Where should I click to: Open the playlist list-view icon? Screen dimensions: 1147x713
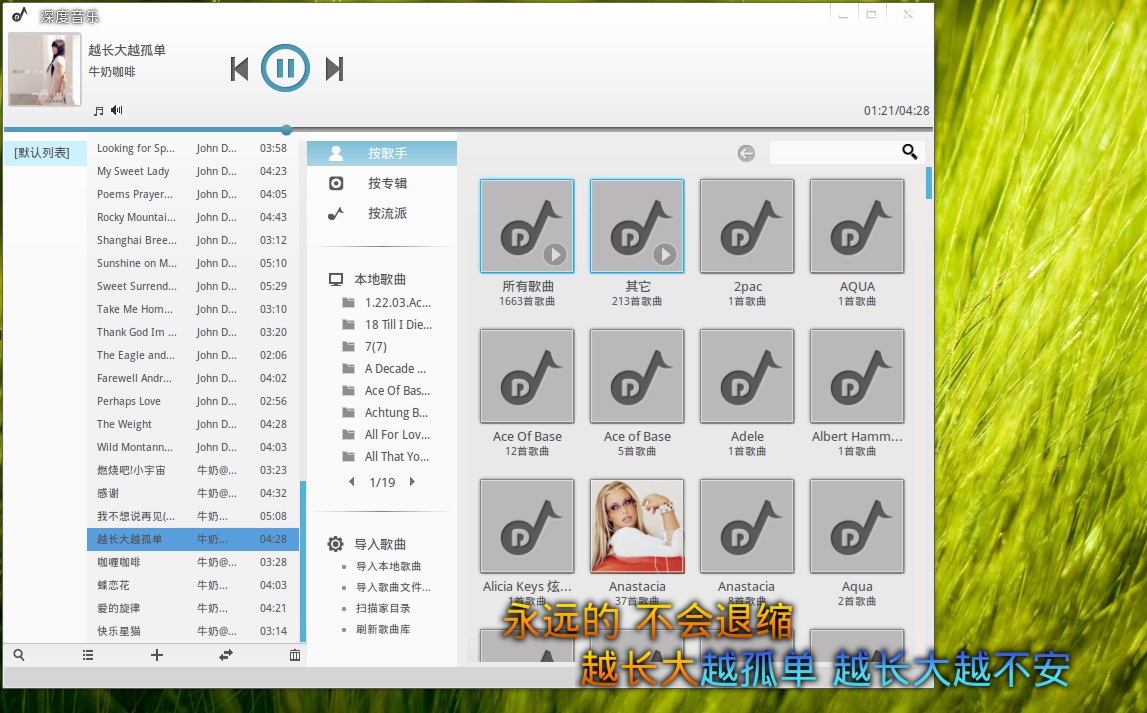(88, 654)
